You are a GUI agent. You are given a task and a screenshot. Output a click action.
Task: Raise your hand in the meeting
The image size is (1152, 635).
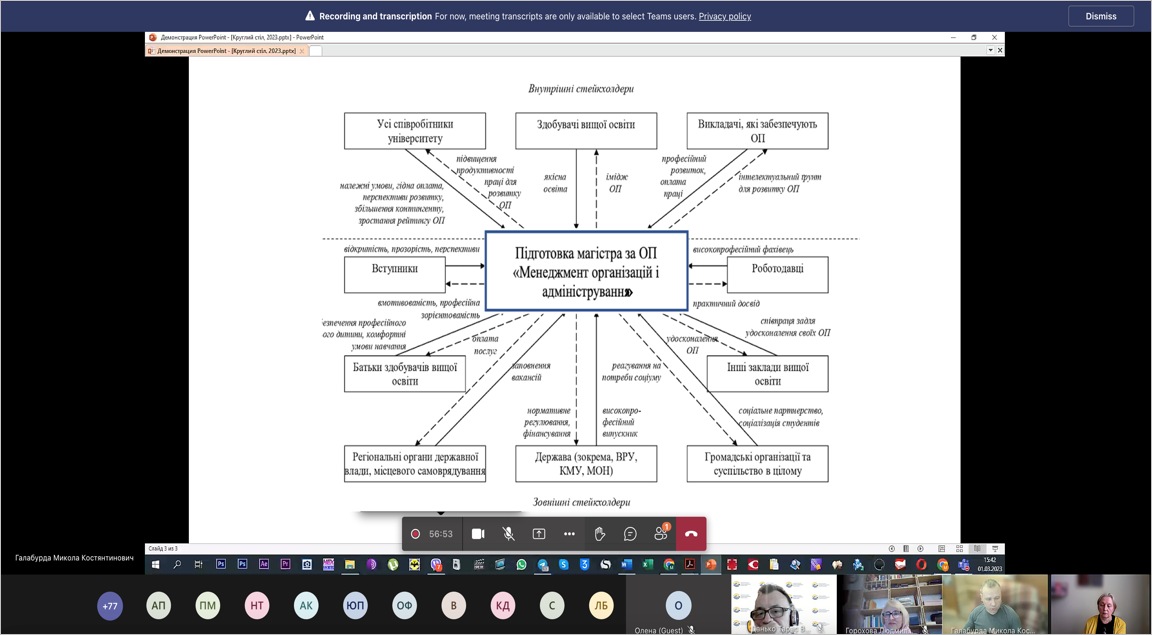[600, 534]
